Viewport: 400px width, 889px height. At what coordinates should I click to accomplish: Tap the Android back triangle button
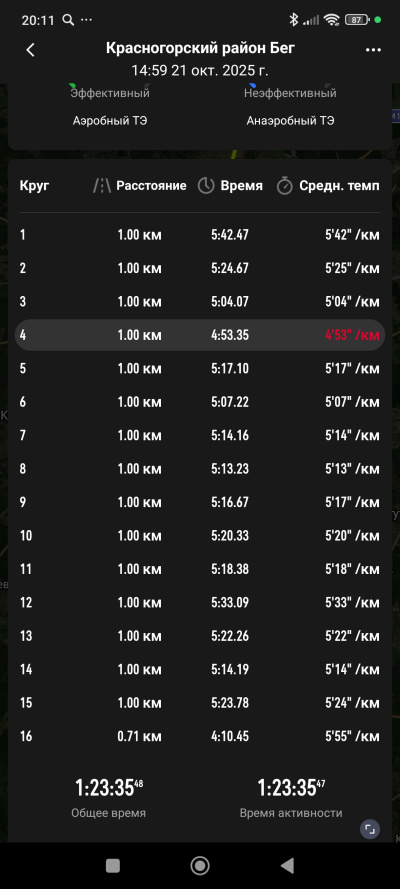pos(287,865)
